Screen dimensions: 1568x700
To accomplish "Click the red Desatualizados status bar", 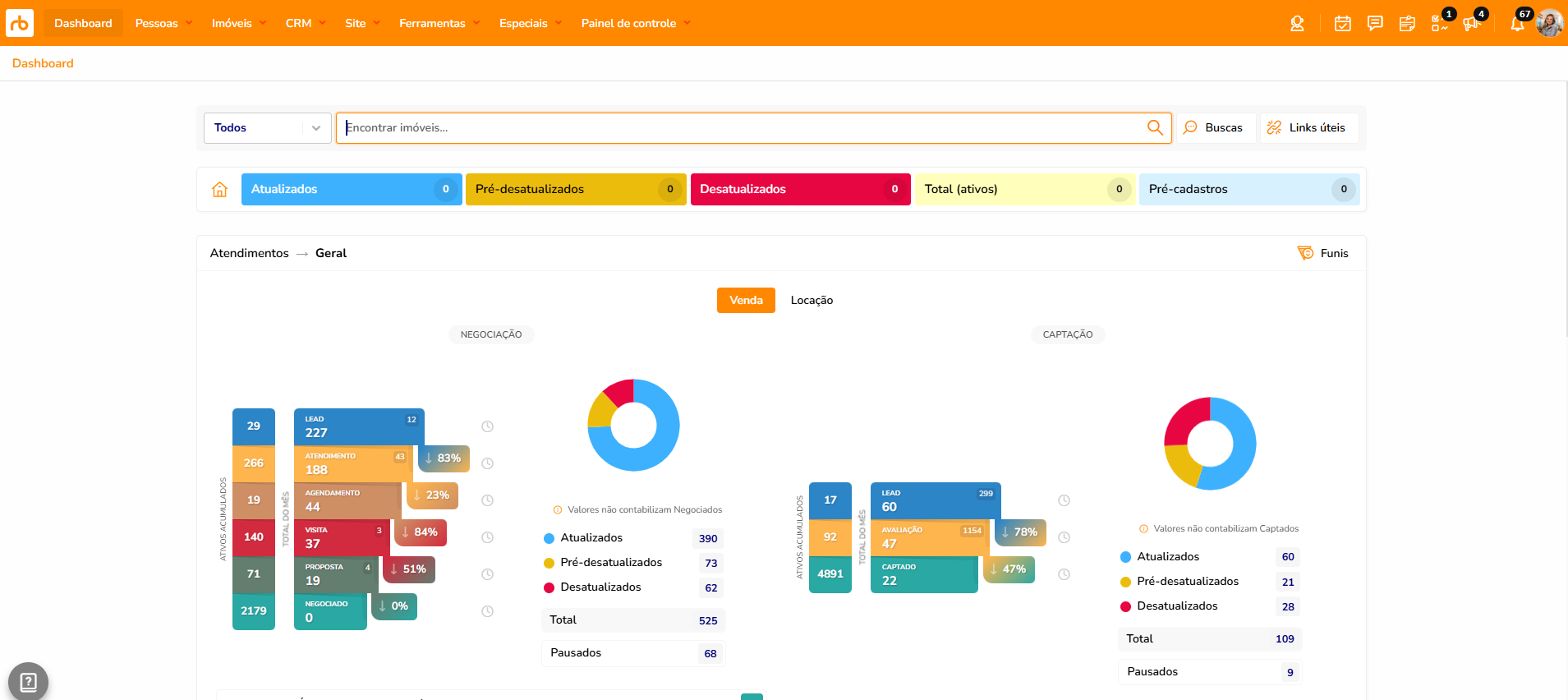I will [800, 189].
